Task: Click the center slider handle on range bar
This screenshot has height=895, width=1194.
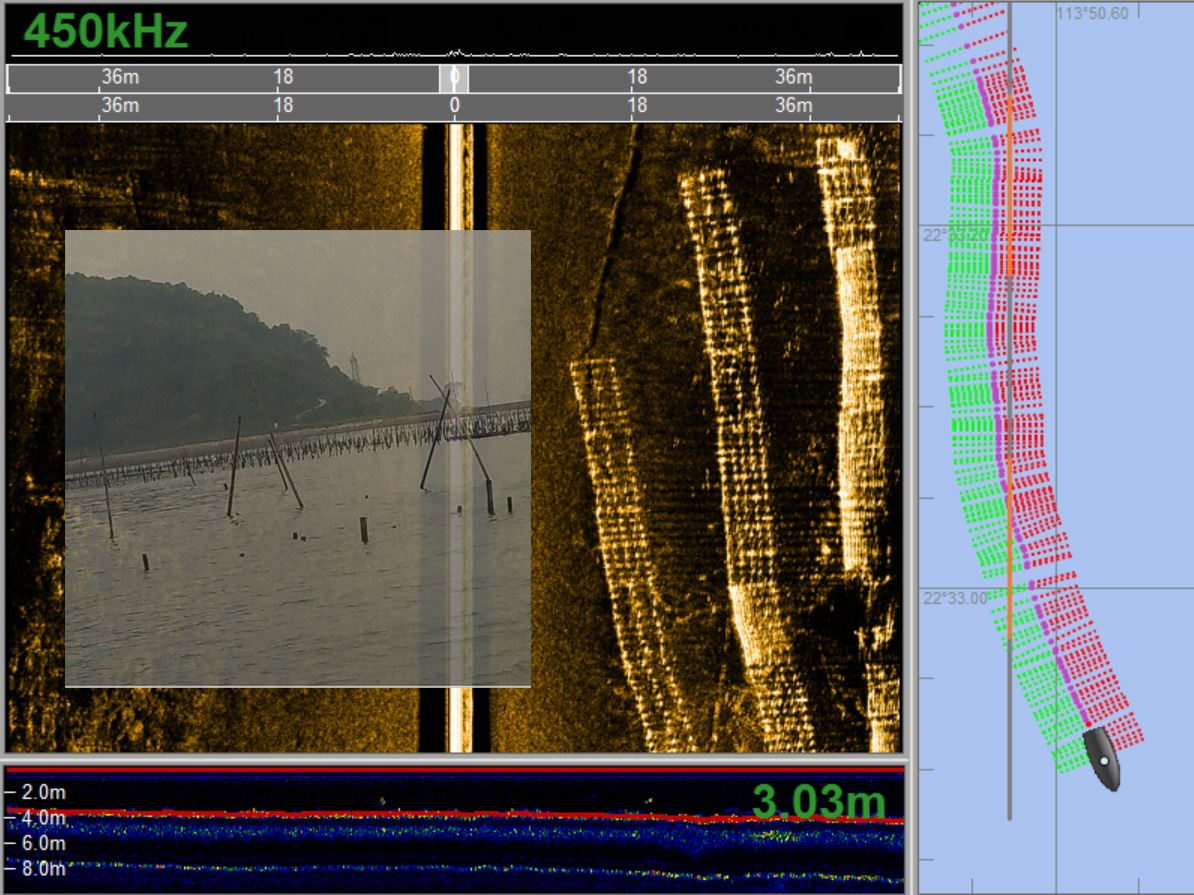Action: click(454, 78)
